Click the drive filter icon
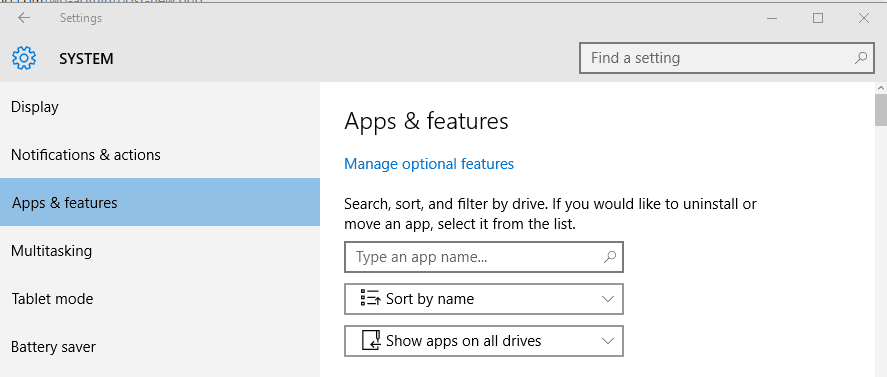This screenshot has height=377, width=887. tap(371, 341)
